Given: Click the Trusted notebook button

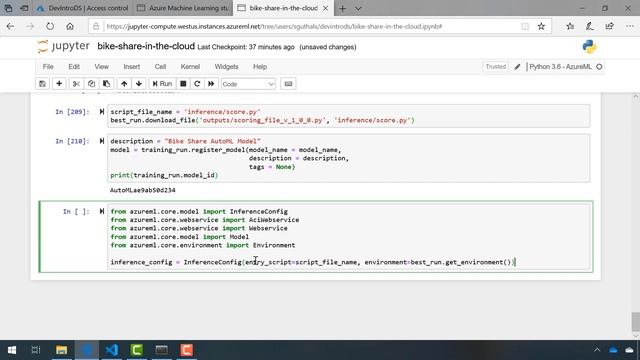Looking at the screenshot, I should [496, 67].
